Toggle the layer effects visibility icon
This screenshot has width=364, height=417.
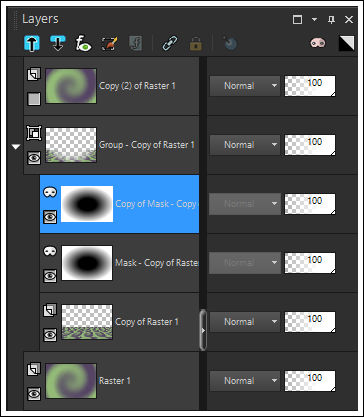pos(84,44)
